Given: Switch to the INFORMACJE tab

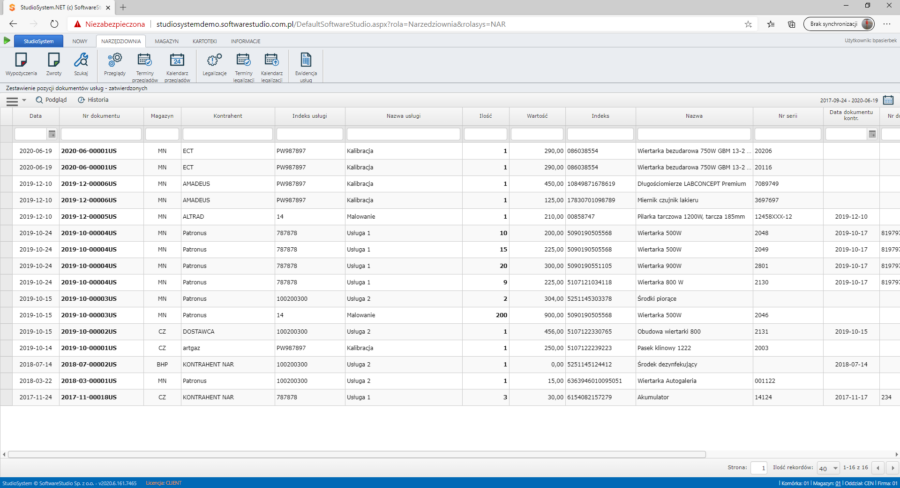Looking at the screenshot, I should pos(246,41).
